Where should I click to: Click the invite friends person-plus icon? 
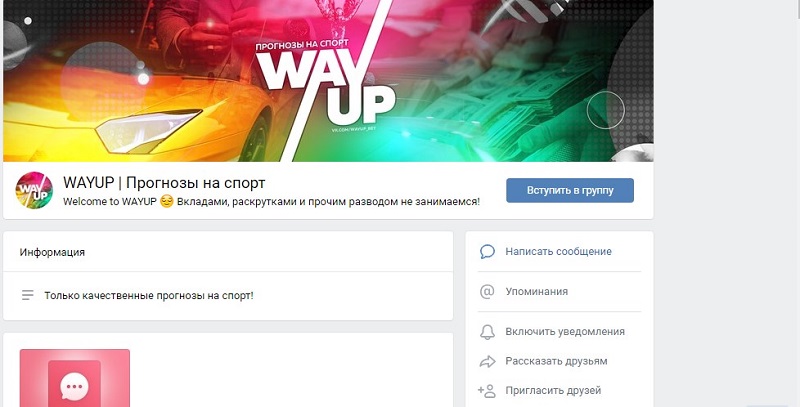487,391
